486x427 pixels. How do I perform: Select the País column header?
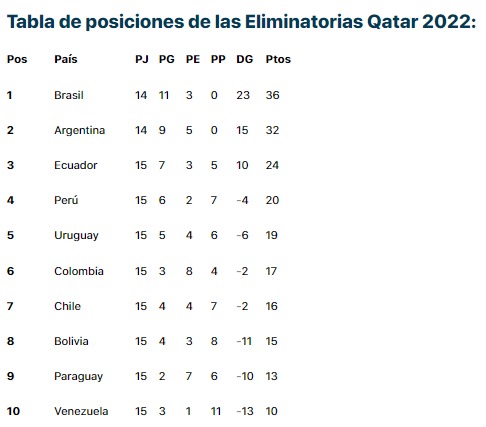click(66, 59)
